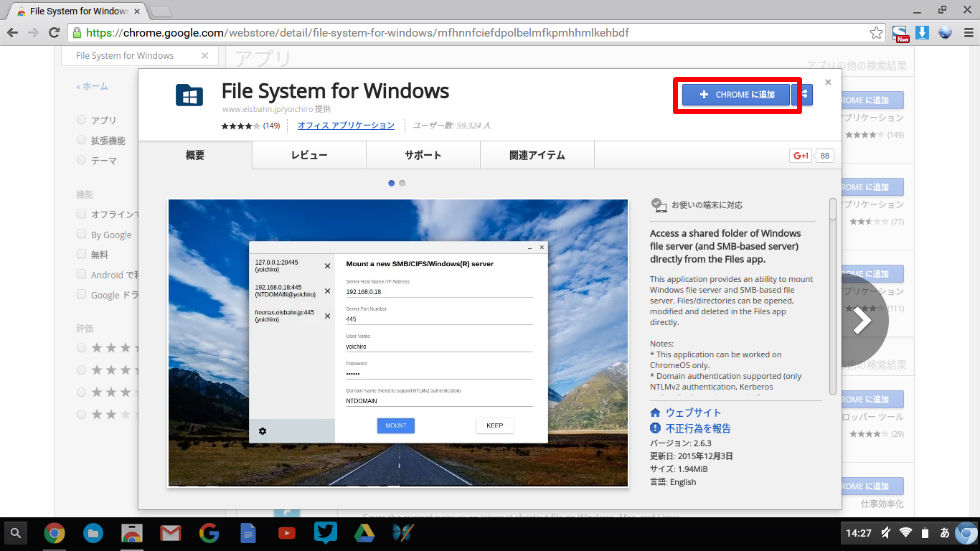Screen dimensions: 980x551
Task: Close the app detail dialog
Action: [828, 82]
